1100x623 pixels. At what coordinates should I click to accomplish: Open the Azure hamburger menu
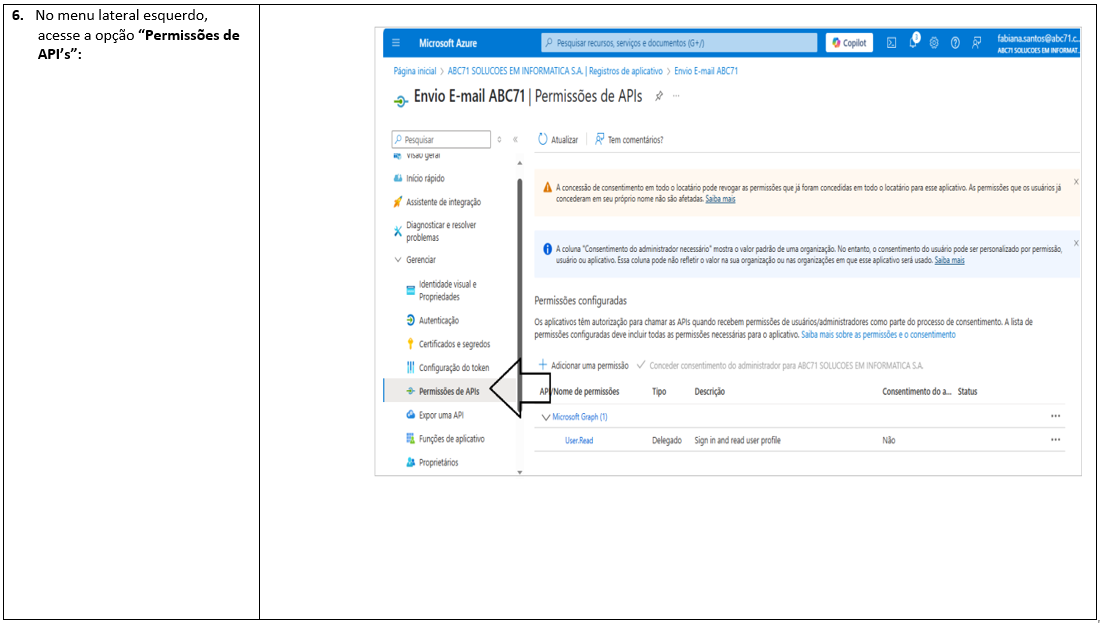396,43
